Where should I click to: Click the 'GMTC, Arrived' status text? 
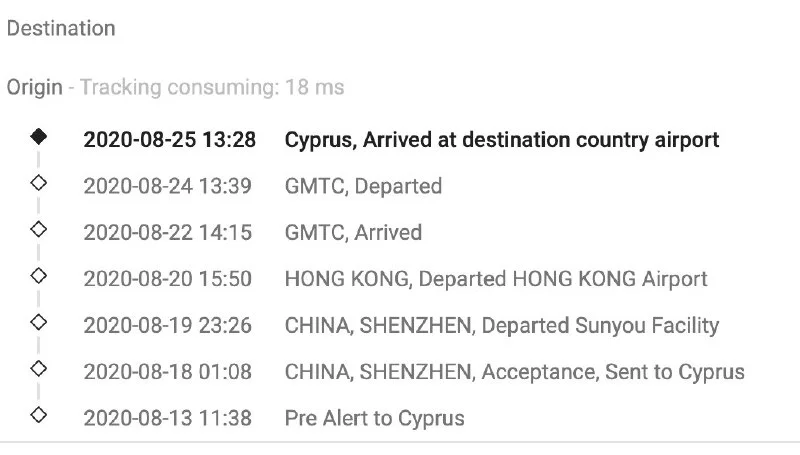click(353, 232)
